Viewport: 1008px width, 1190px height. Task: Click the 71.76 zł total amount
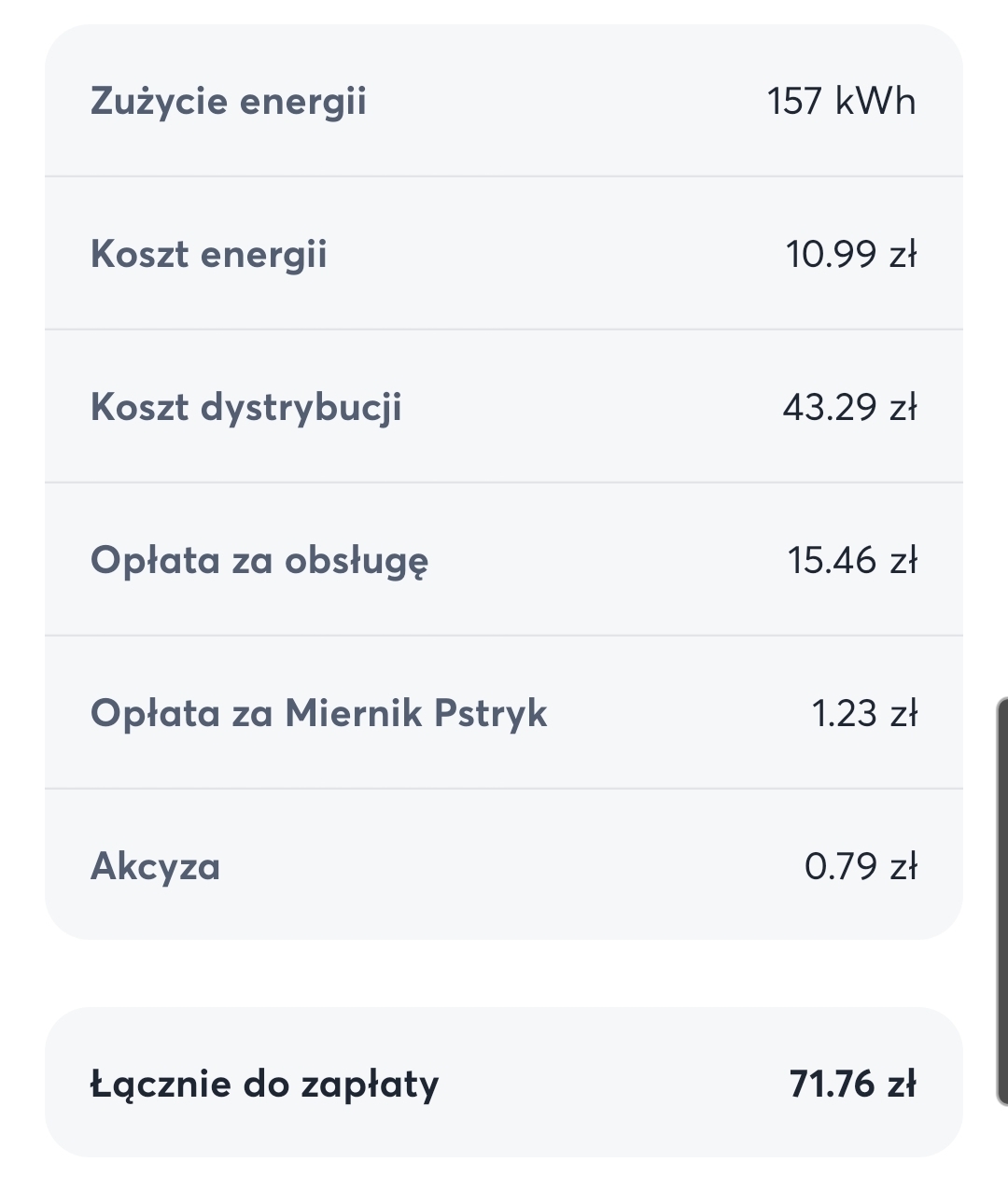(852, 1084)
